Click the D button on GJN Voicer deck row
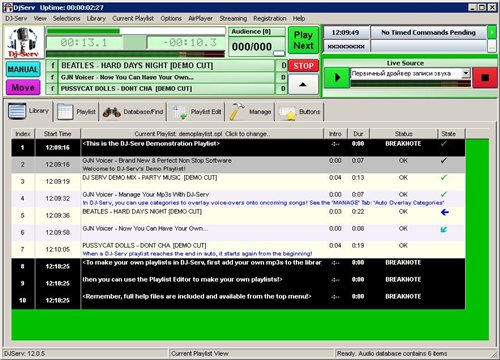 point(283,77)
